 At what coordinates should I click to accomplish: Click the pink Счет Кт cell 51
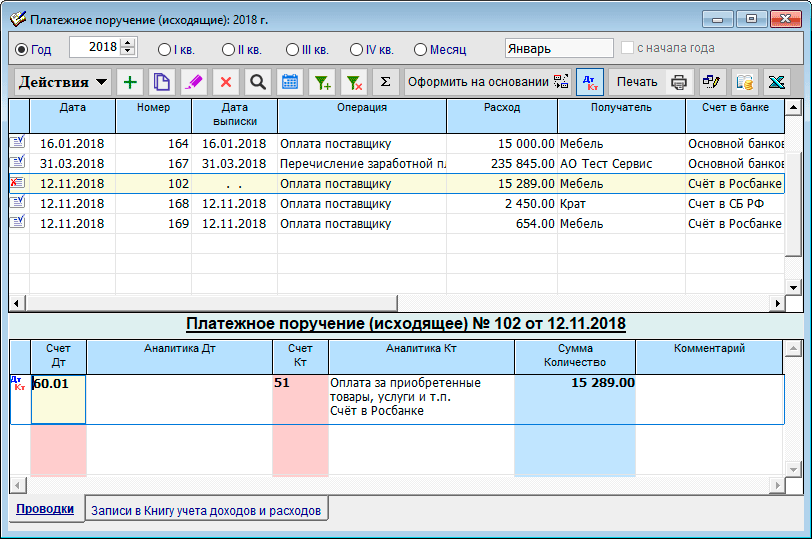300,400
